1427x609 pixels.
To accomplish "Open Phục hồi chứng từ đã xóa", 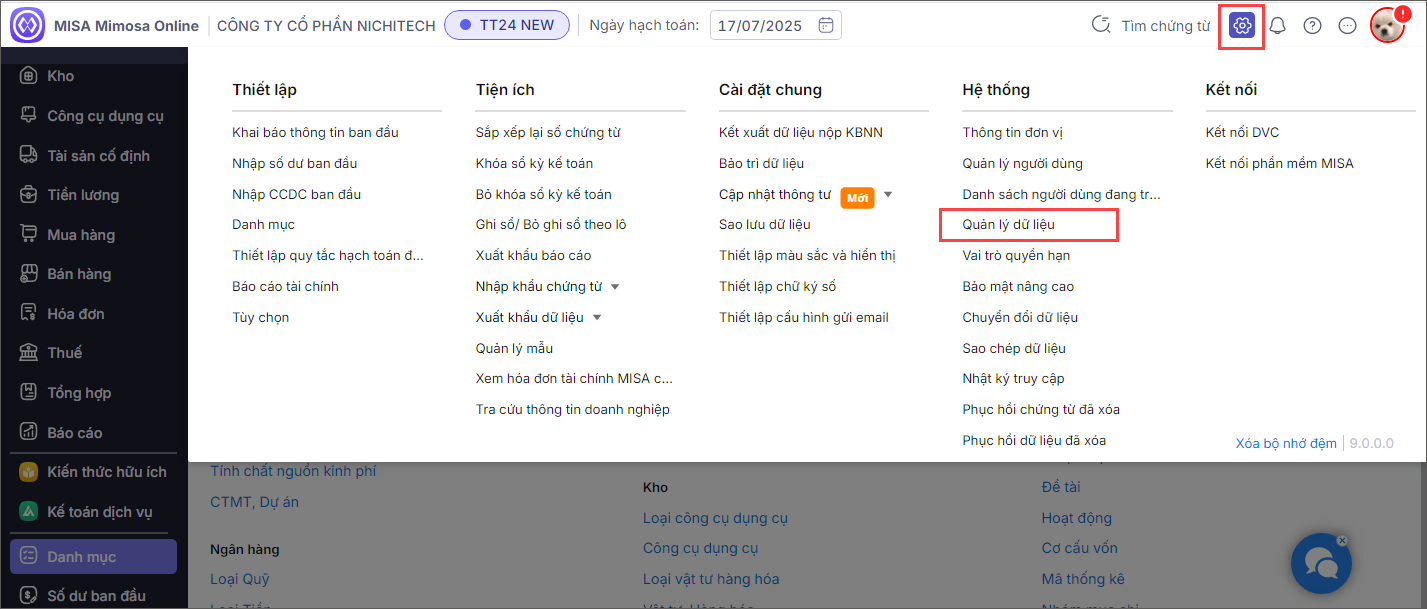I will pyautogui.click(x=1041, y=409).
